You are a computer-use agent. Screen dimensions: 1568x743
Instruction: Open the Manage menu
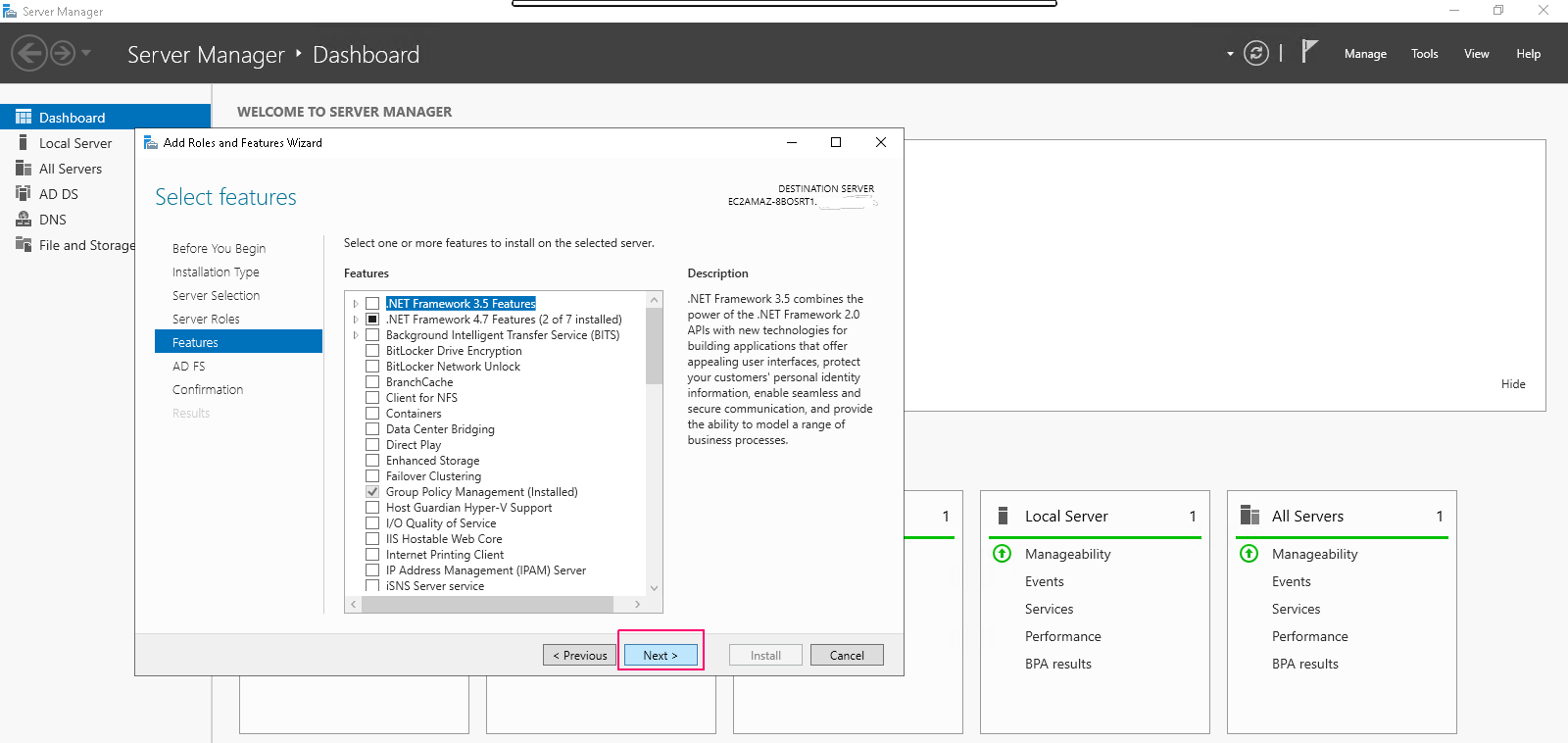(1365, 54)
